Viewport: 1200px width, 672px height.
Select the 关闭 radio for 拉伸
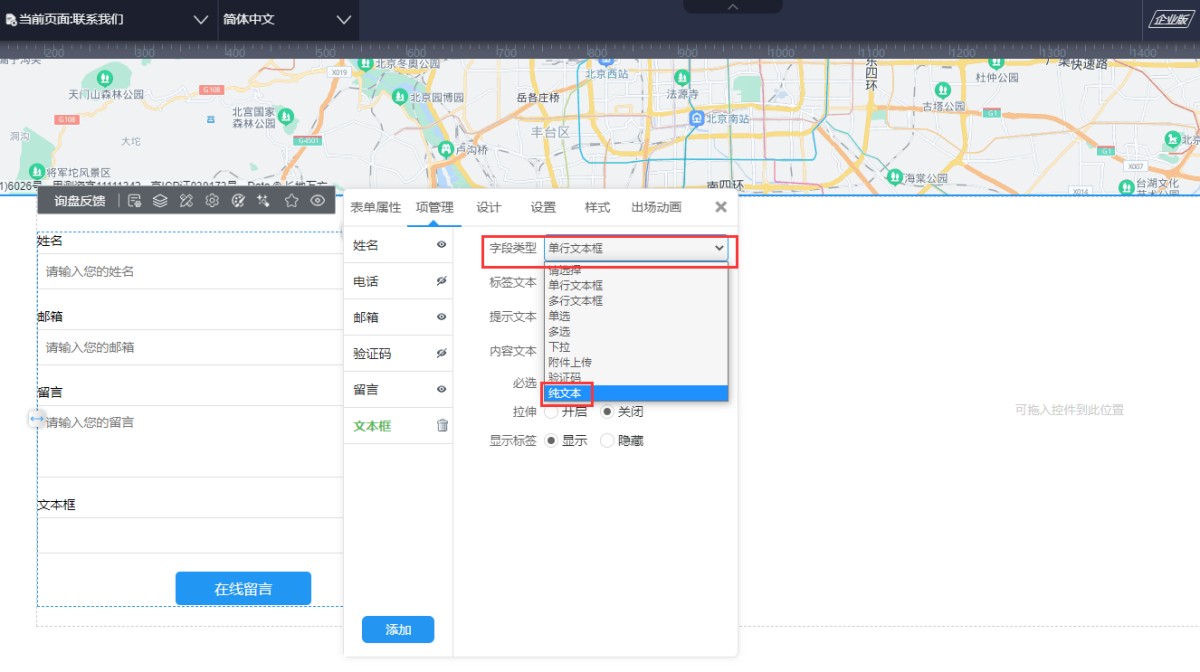point(607,412)
